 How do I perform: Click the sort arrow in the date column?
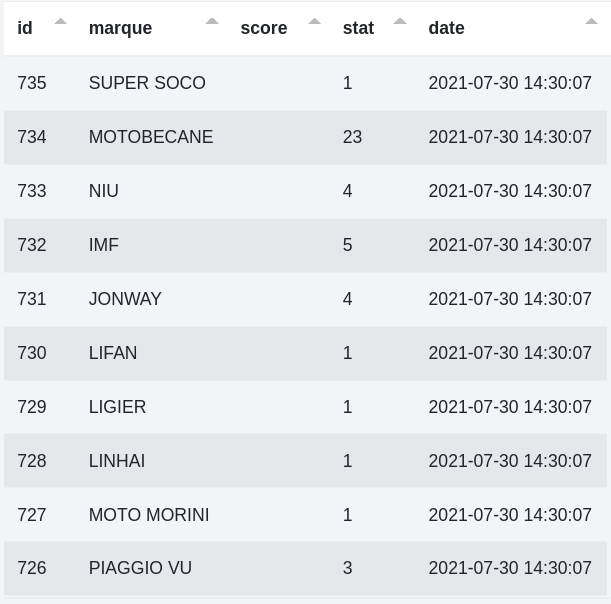592,21
